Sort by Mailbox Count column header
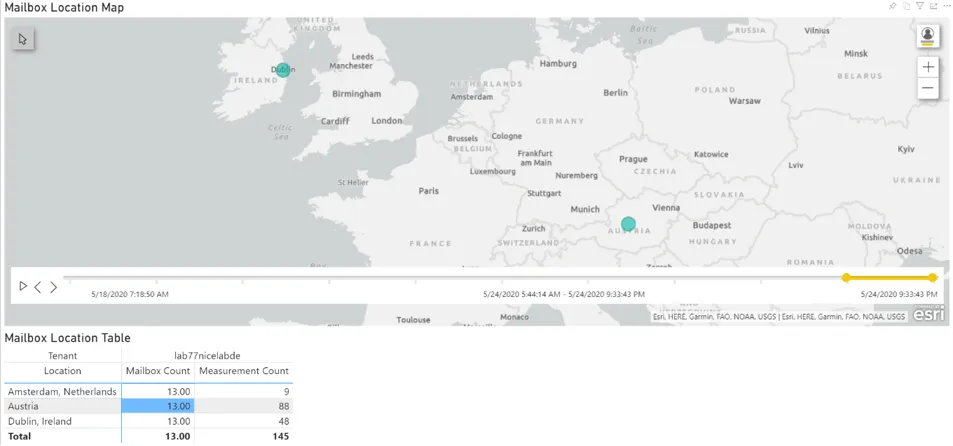 [157, 371]
